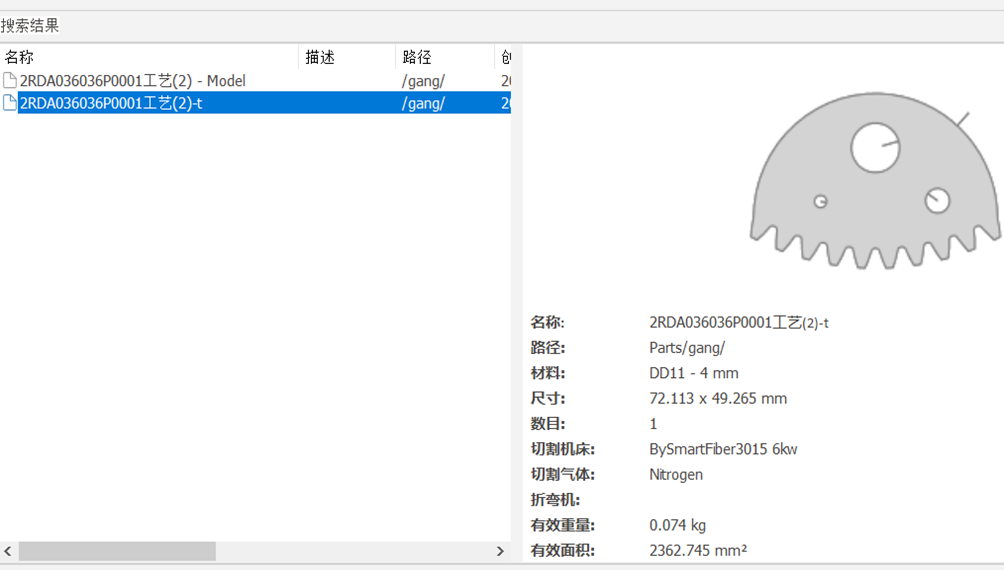Click the Parts/gang/ path value in details
Image resolution: width=1004 pixels, height=570 pixels.
[686, 348]
